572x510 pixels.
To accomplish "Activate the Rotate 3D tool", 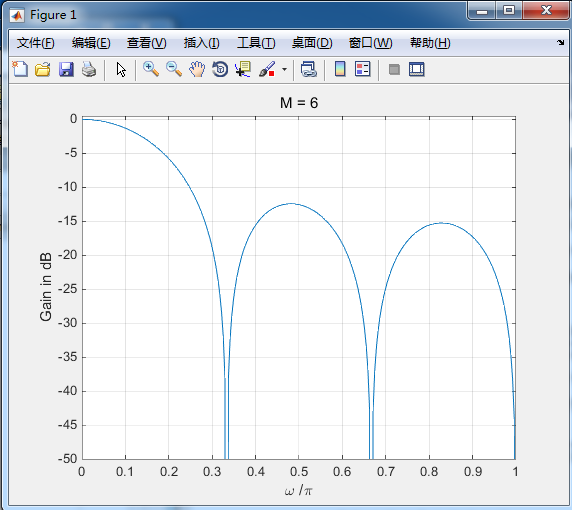I will click(220, 69).
